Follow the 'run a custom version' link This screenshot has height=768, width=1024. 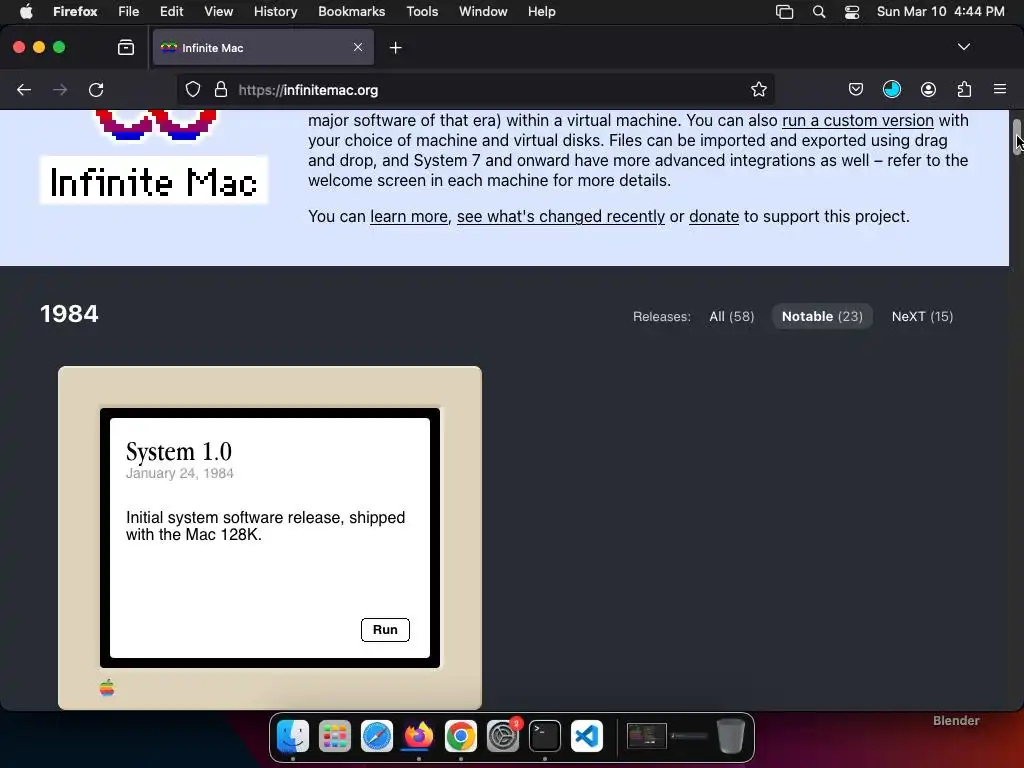coord(857,120)
